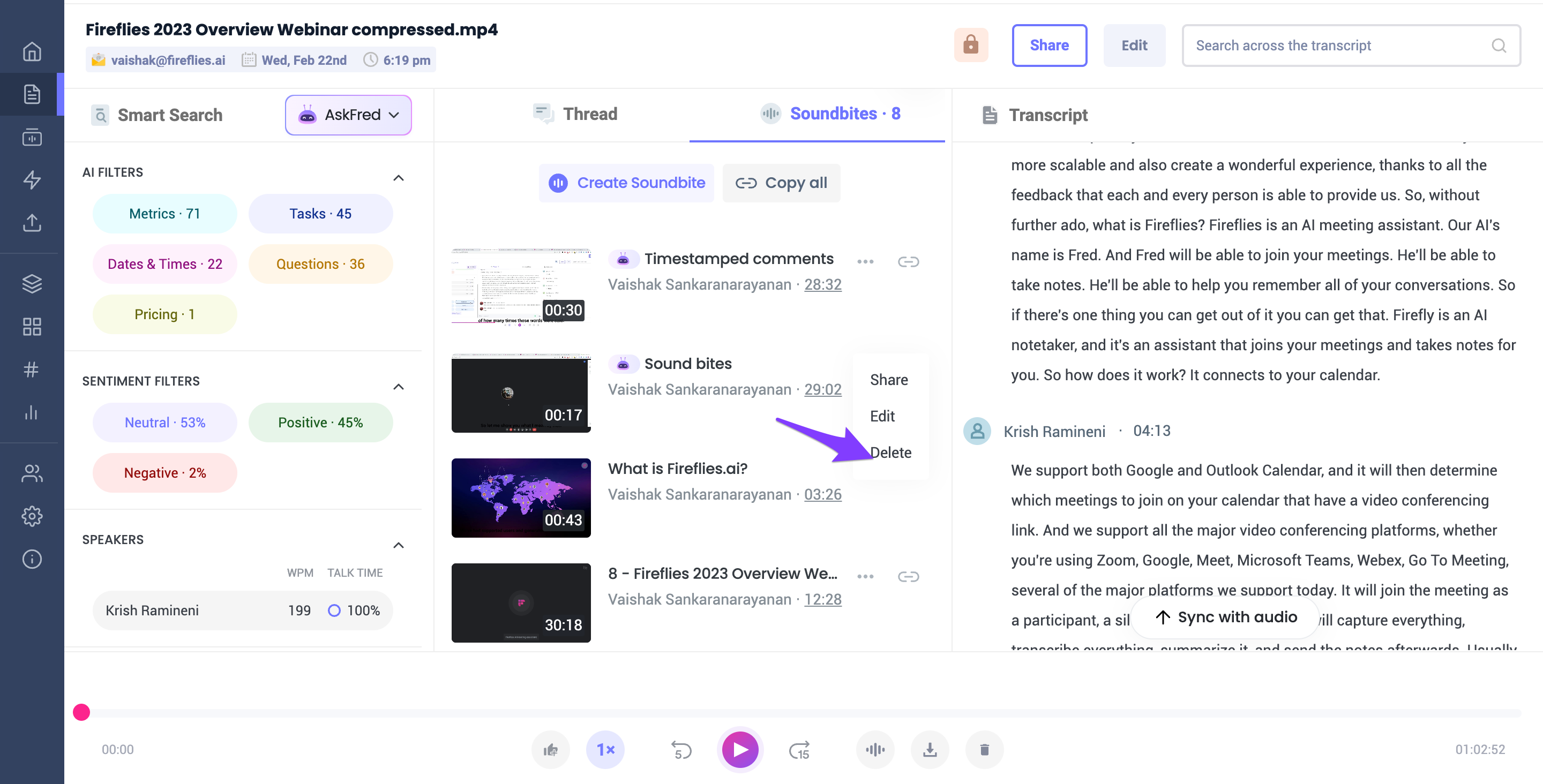Choose Share from the soundbite menu
This screenshot has width=1543, height=784.
click(x=889, y=380)
